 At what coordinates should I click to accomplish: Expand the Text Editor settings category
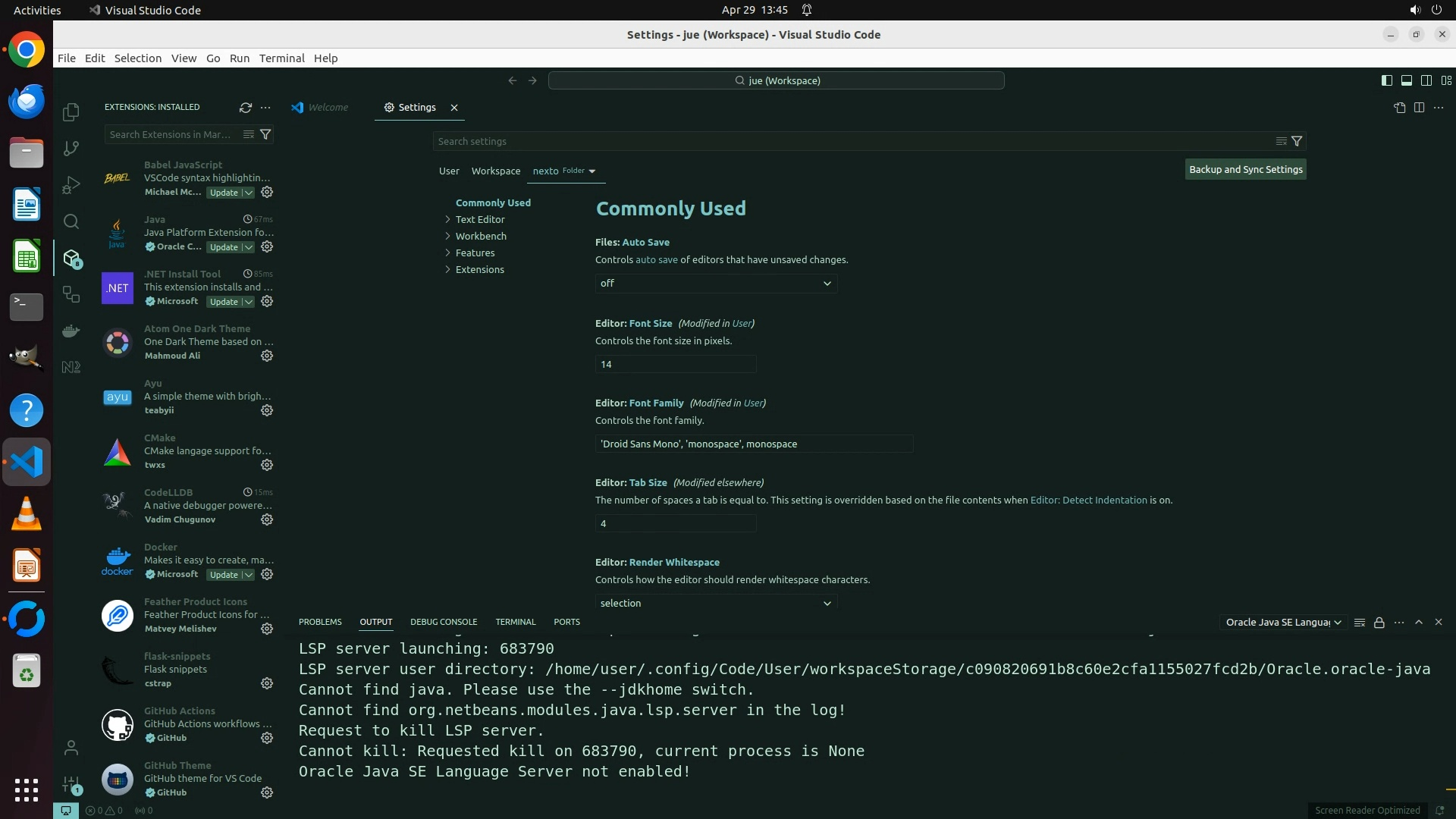[480, 219]
